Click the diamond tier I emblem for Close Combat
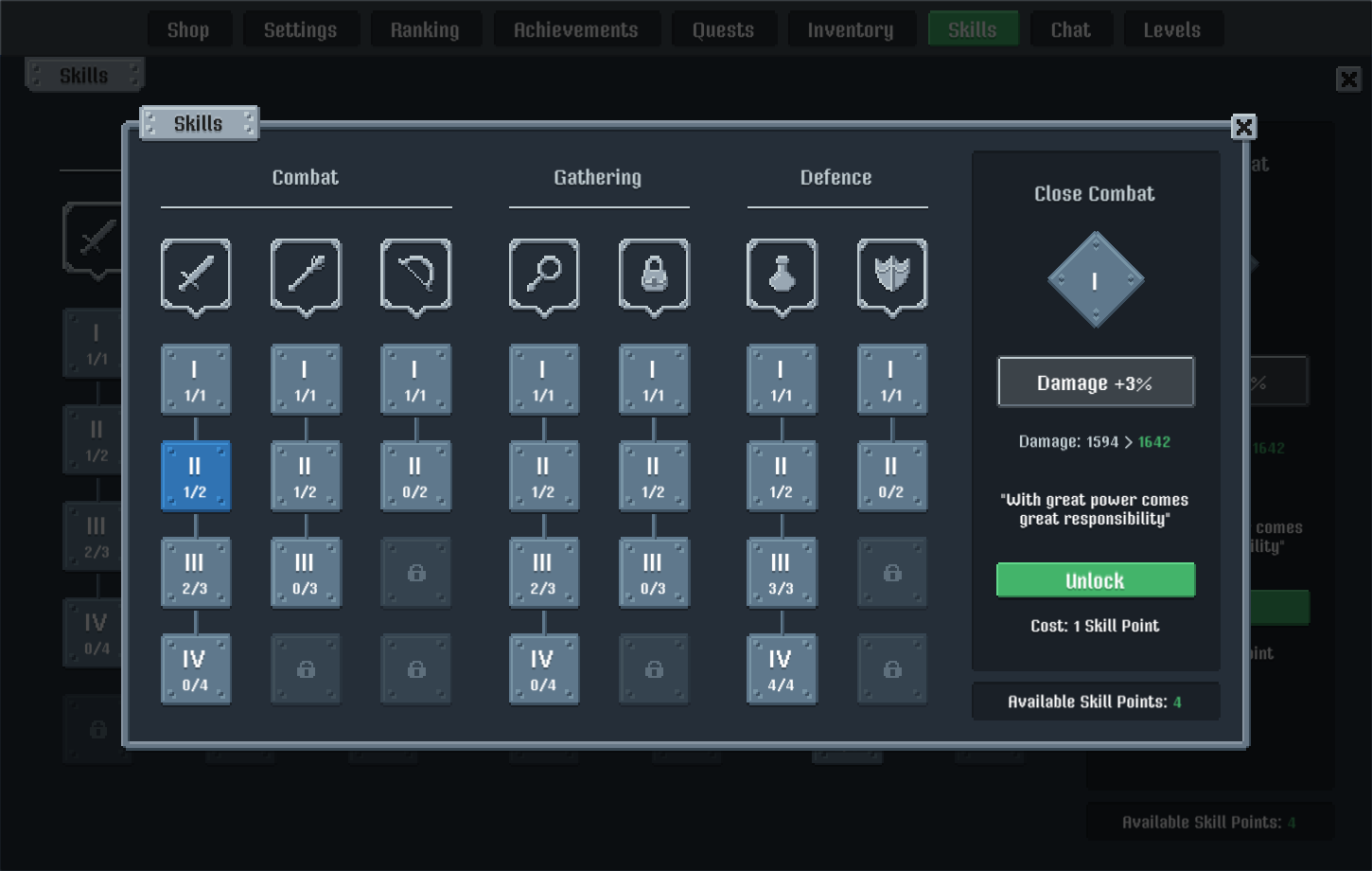Image resolution: width=1372 pixels, height=871 pixels. tap(1095, 279)
